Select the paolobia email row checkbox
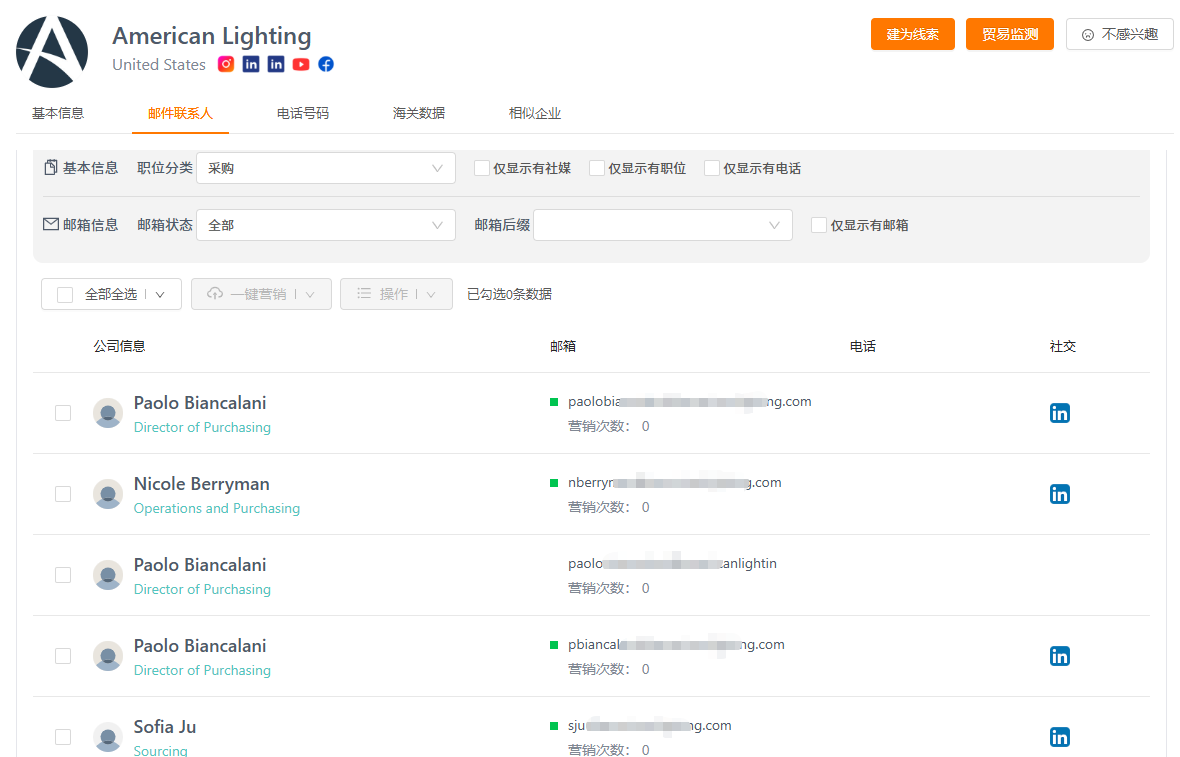The height and width of the screenshot is (757, 1180). (63, 413)
